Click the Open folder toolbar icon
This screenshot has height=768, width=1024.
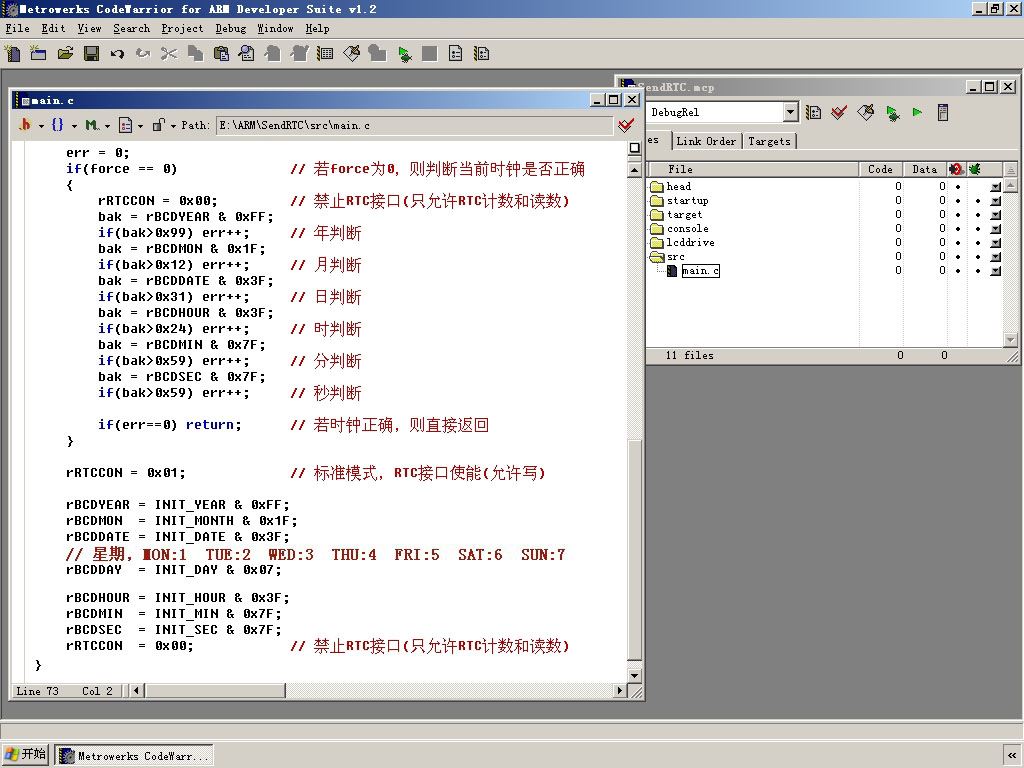pyautogui.click(x=65, y=53)
